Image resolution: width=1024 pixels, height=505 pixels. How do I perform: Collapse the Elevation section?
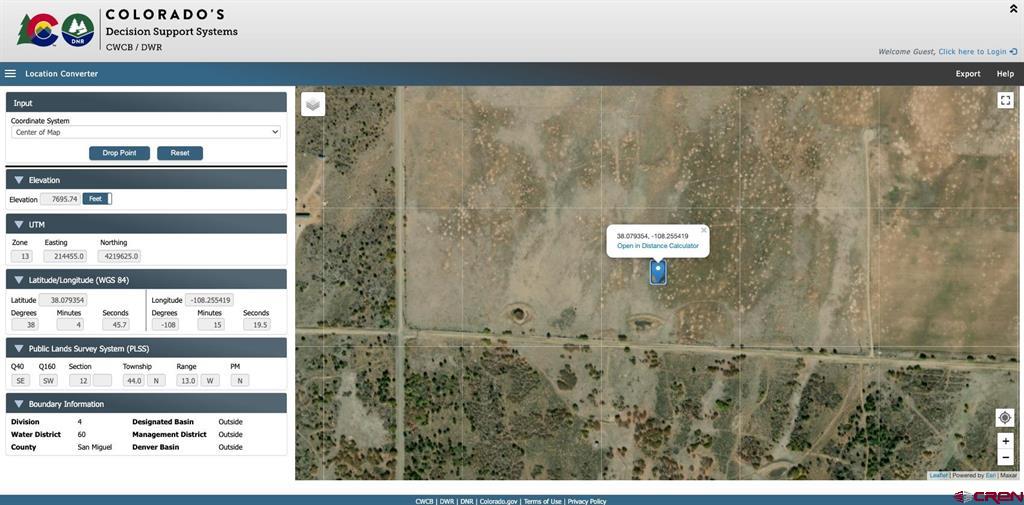tap(19, 180)
